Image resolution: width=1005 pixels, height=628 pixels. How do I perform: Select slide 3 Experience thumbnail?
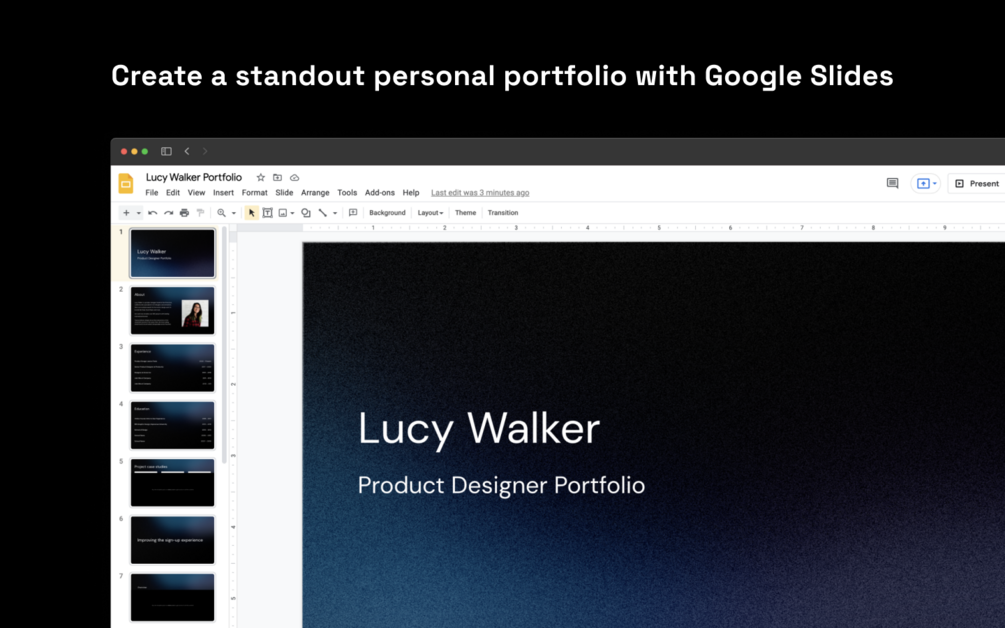click(172, 368)
